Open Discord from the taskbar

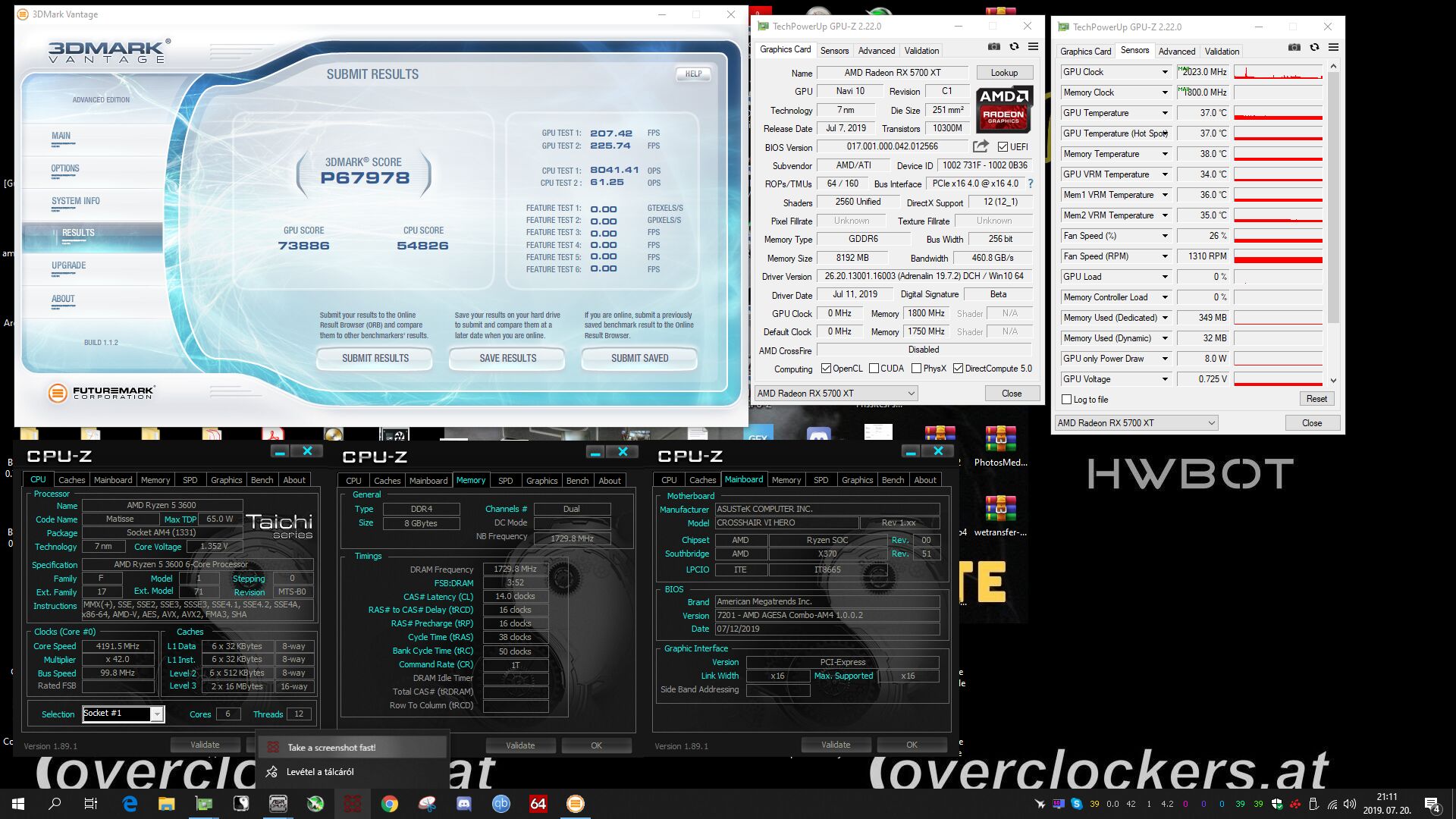click(x=464, y=804)
